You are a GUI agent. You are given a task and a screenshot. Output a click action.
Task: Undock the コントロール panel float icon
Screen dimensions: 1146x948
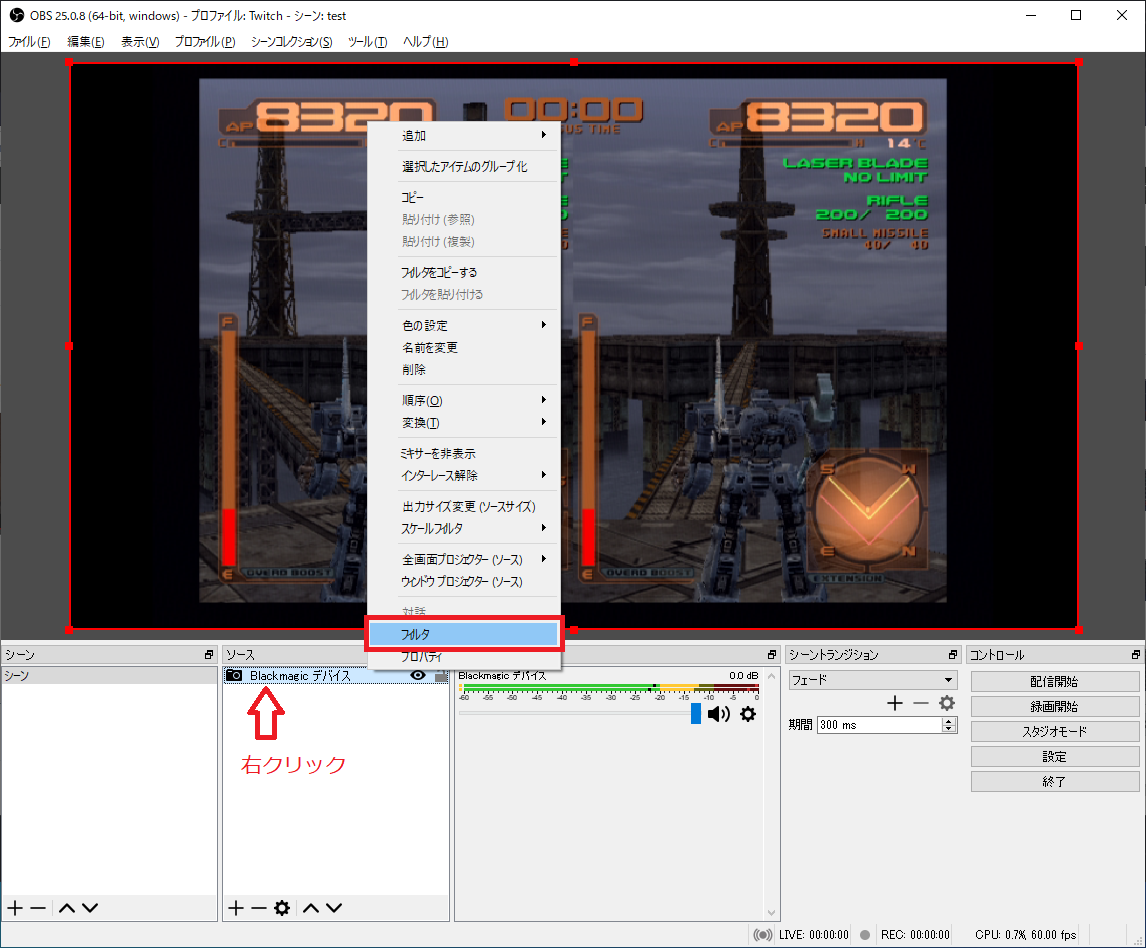tap(1135, 655)
